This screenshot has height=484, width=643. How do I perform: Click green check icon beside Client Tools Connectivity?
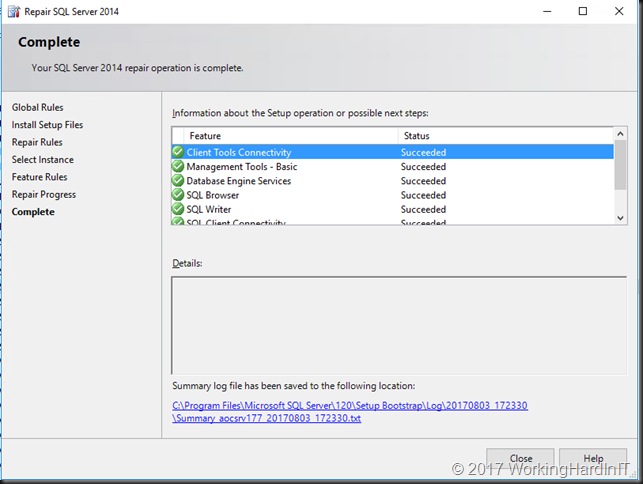pos(178,152)
